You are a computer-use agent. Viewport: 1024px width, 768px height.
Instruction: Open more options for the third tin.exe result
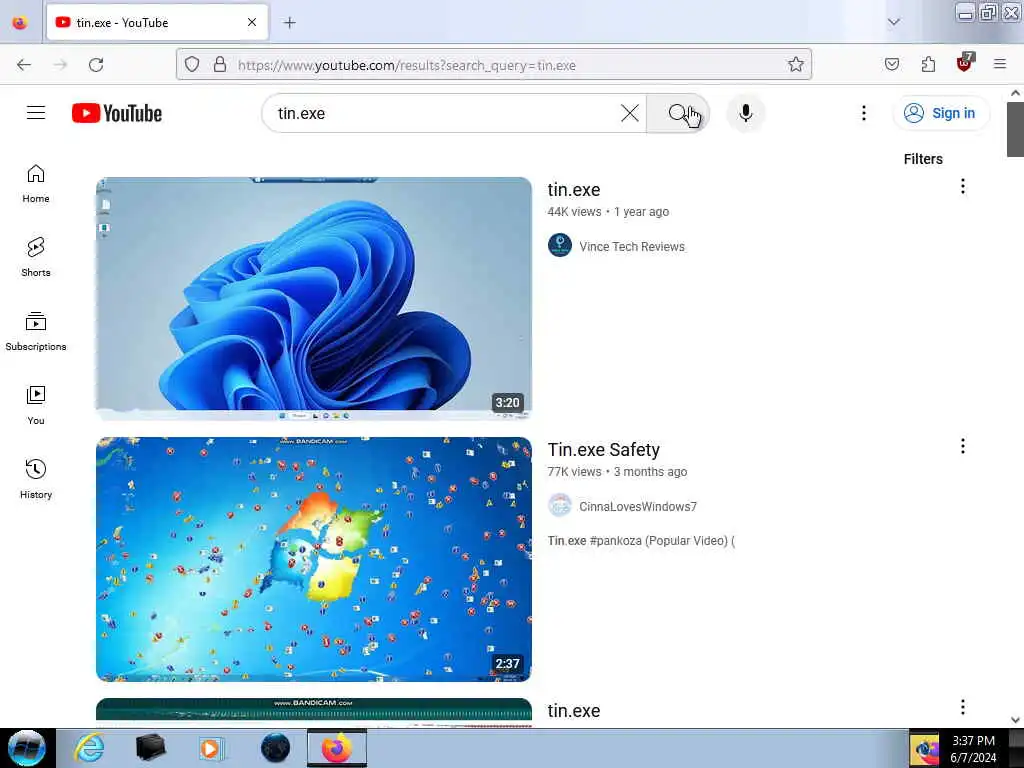963,707
